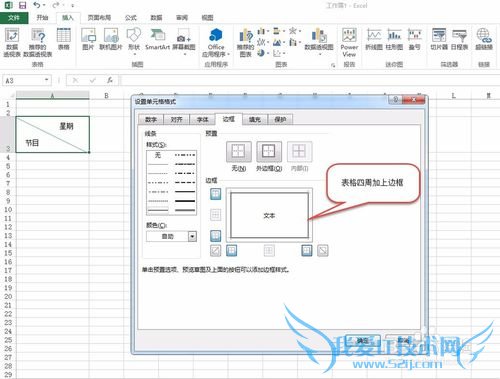
Task: Toggle the right border button
Action: tap(307, 251)
